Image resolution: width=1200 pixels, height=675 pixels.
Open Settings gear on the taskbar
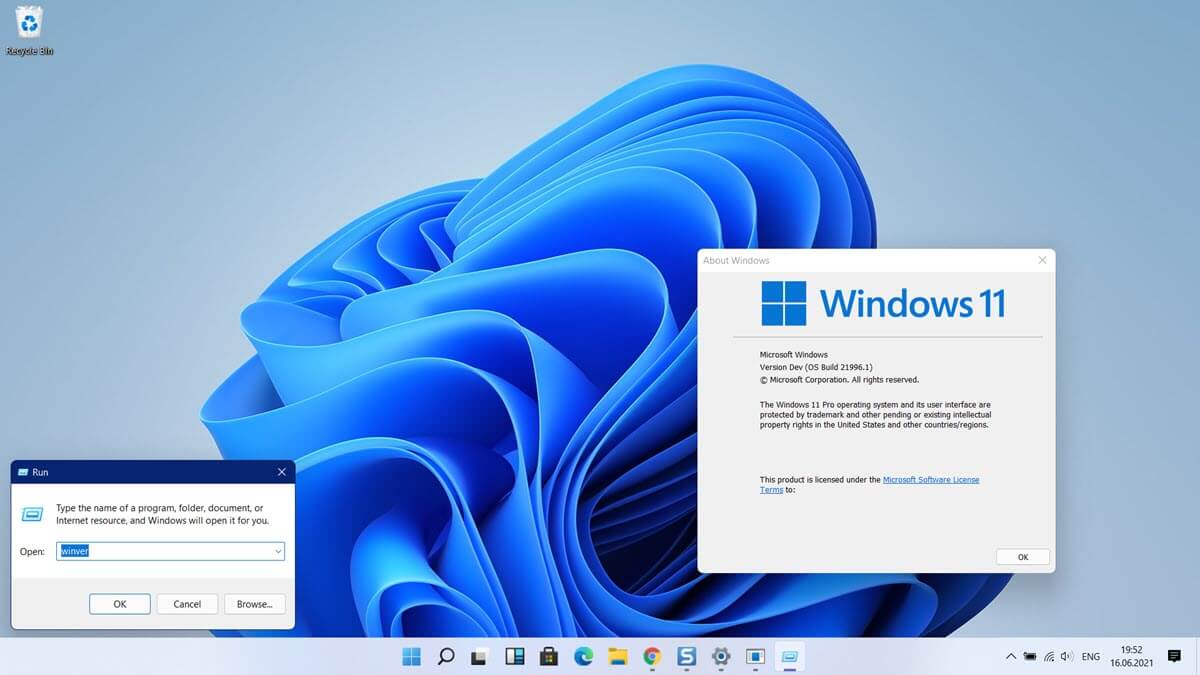click(721, 657)
